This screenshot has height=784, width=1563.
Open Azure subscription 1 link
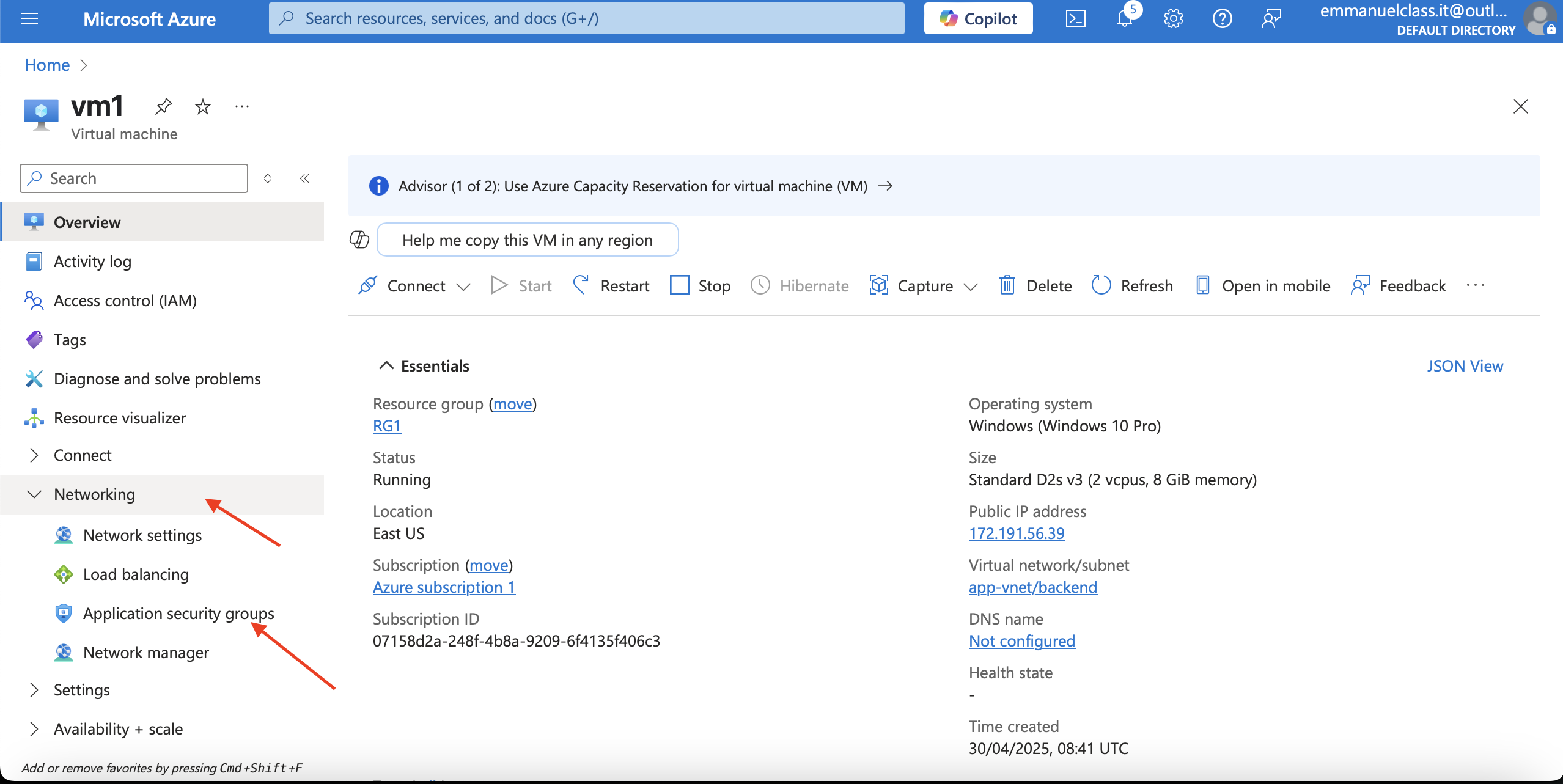coord(444,587)
